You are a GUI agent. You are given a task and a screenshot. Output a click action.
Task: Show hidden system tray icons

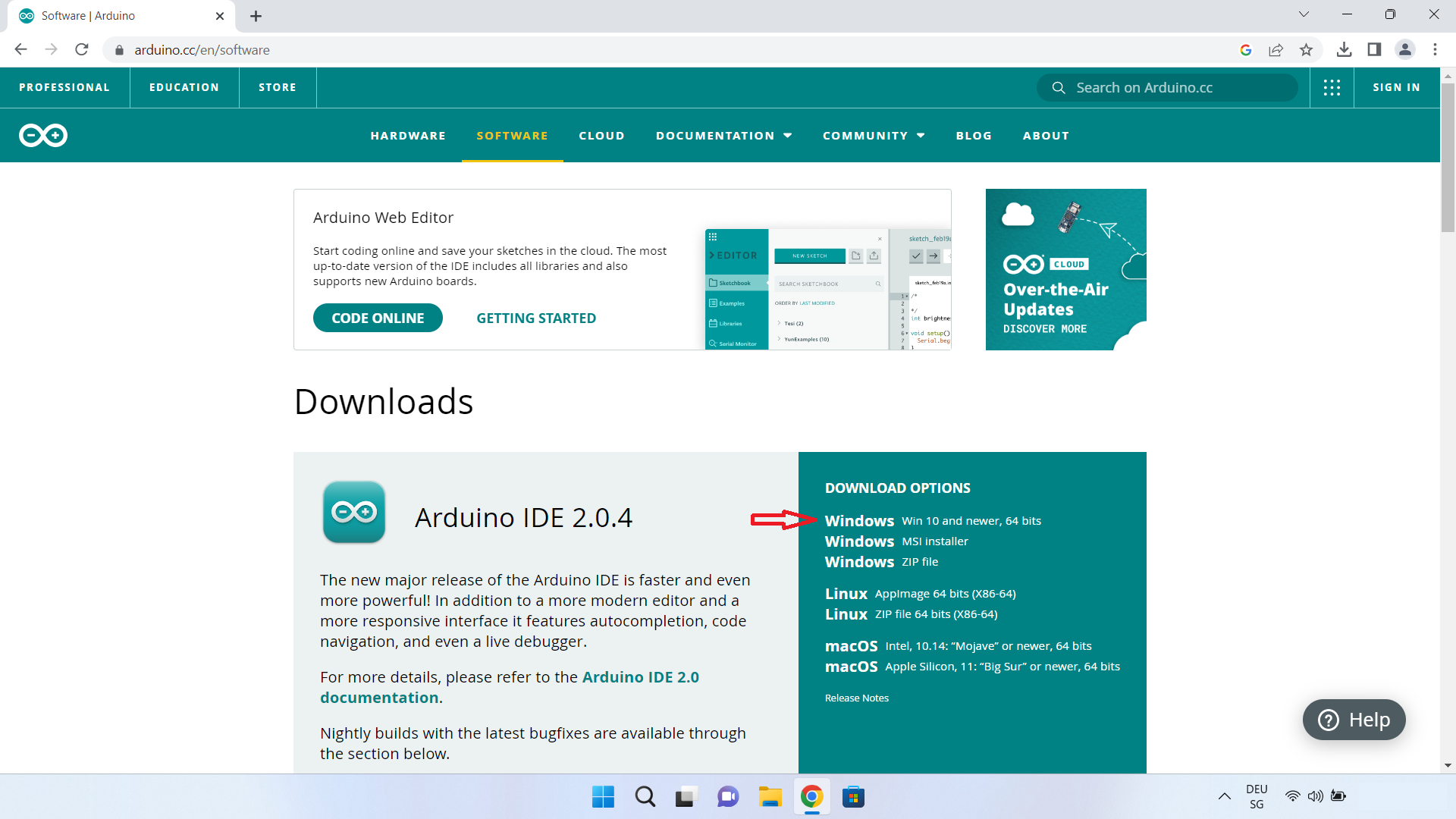tap(1224, 796)
